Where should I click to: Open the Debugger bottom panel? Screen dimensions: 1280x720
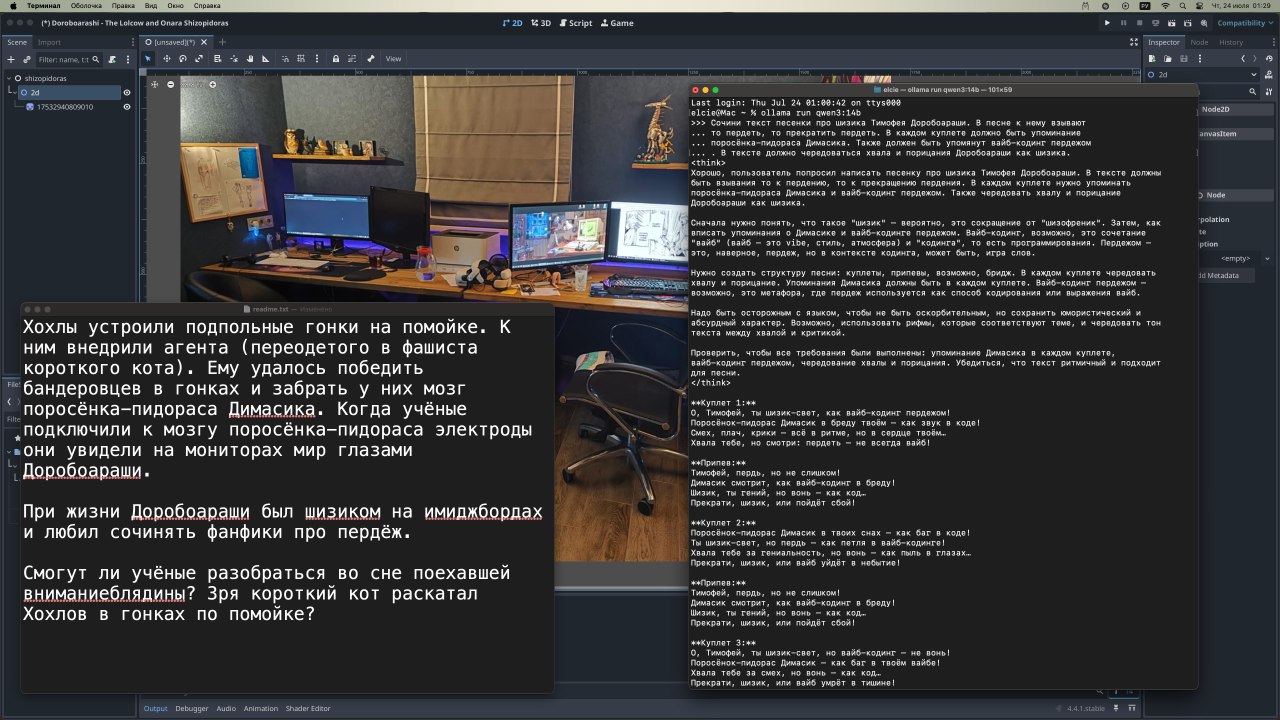coord(192,709)
